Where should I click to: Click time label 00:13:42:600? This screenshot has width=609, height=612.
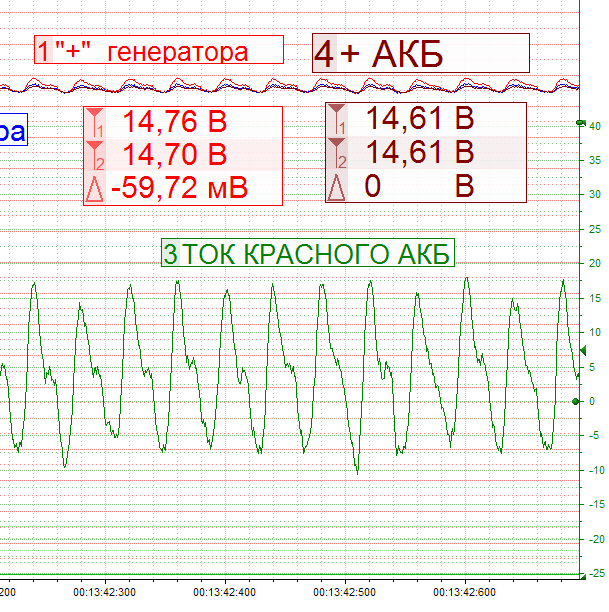465,592
